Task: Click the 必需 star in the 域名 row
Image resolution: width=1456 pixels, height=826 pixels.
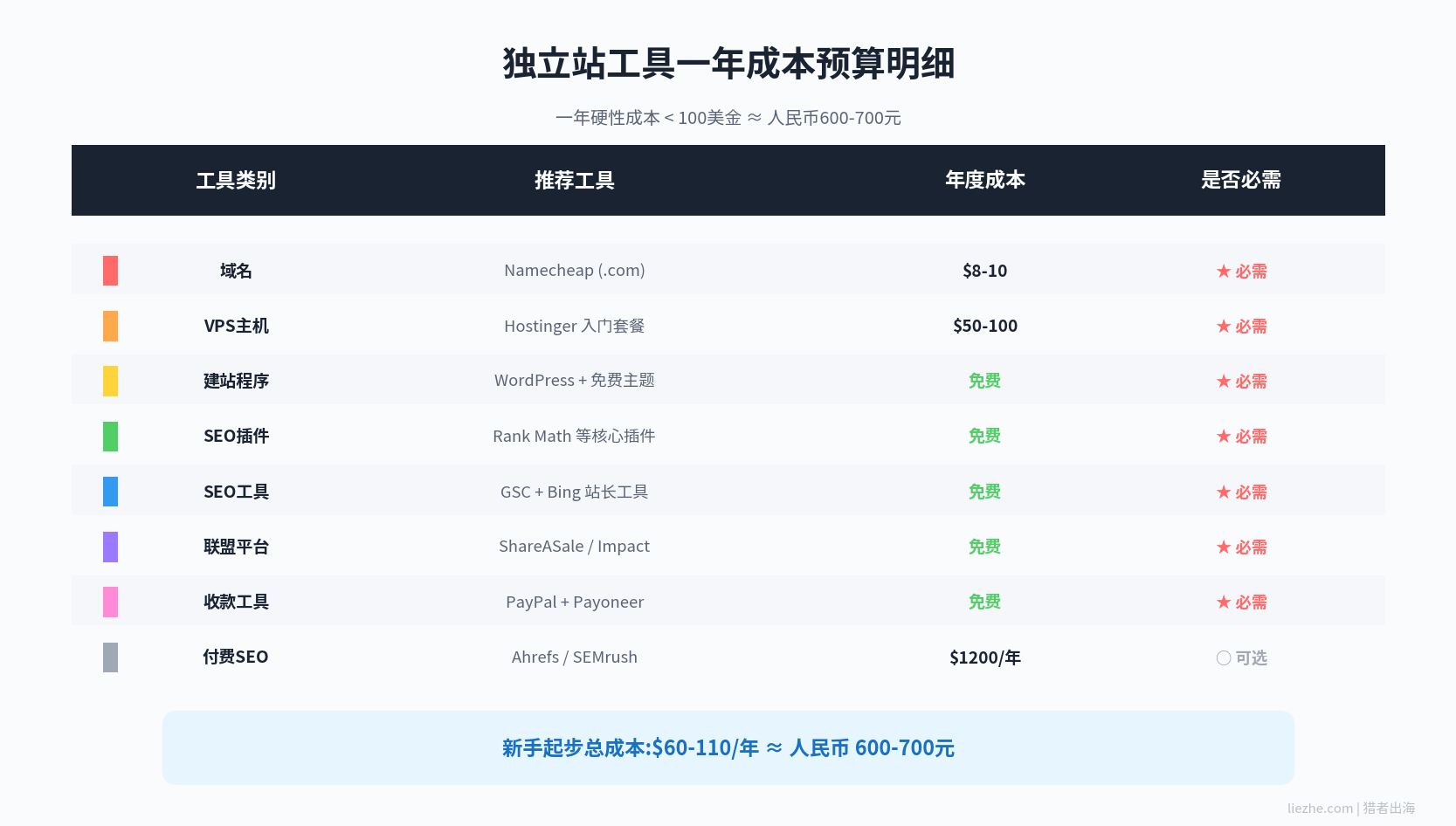Action: click(x=1223, y=272)
